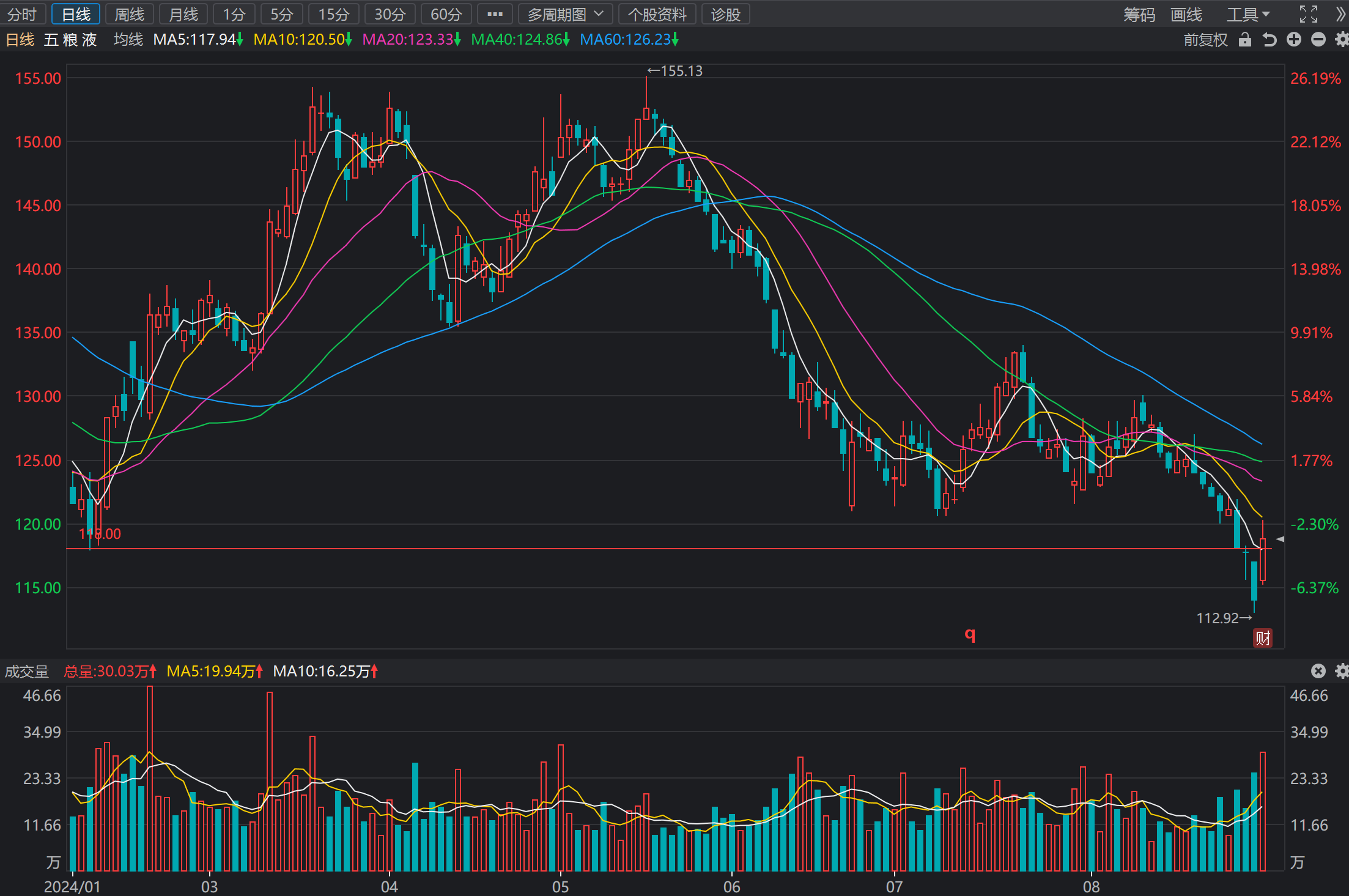This screenshot has width=1349, height=896.
Task: Open the 画线 drawing tools
Action: (1186, 14)
